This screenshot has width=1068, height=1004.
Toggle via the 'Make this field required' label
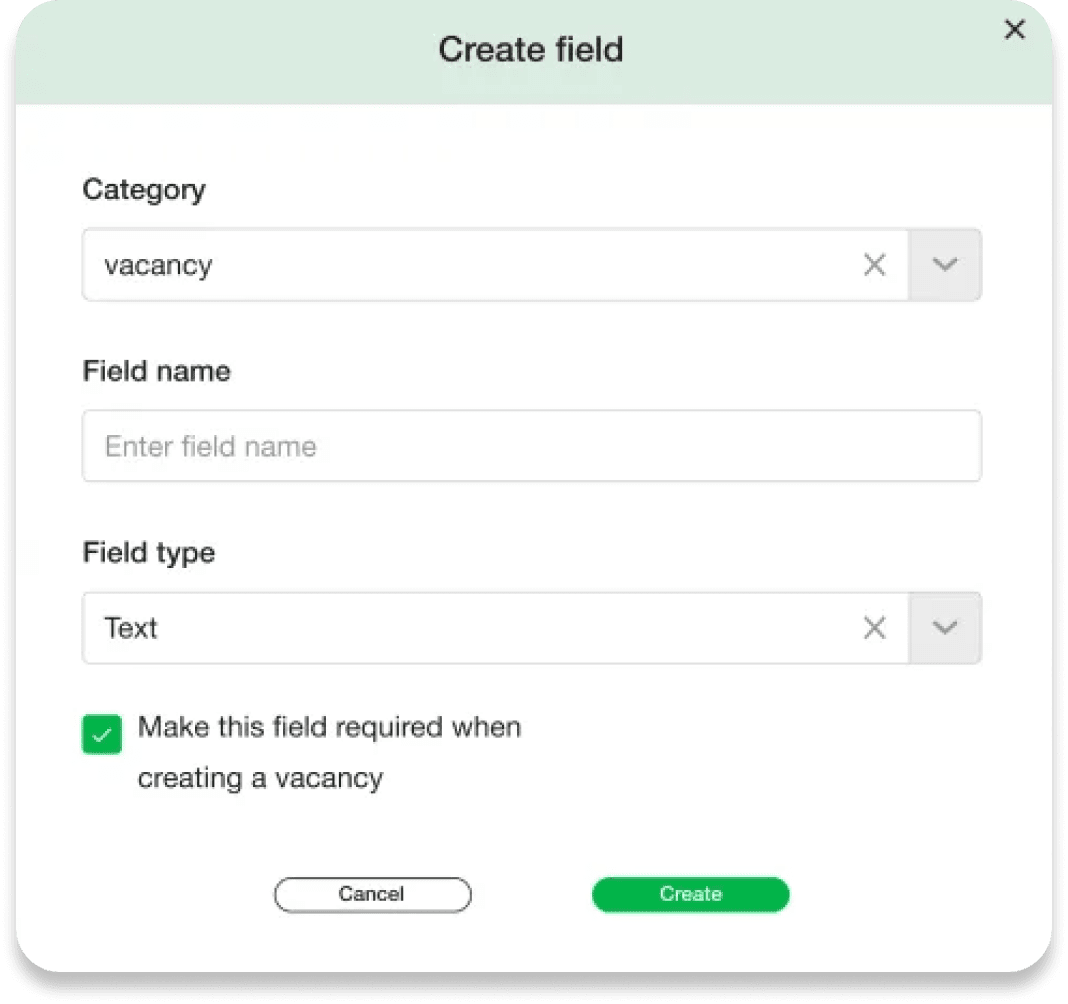tap(329, 727)
